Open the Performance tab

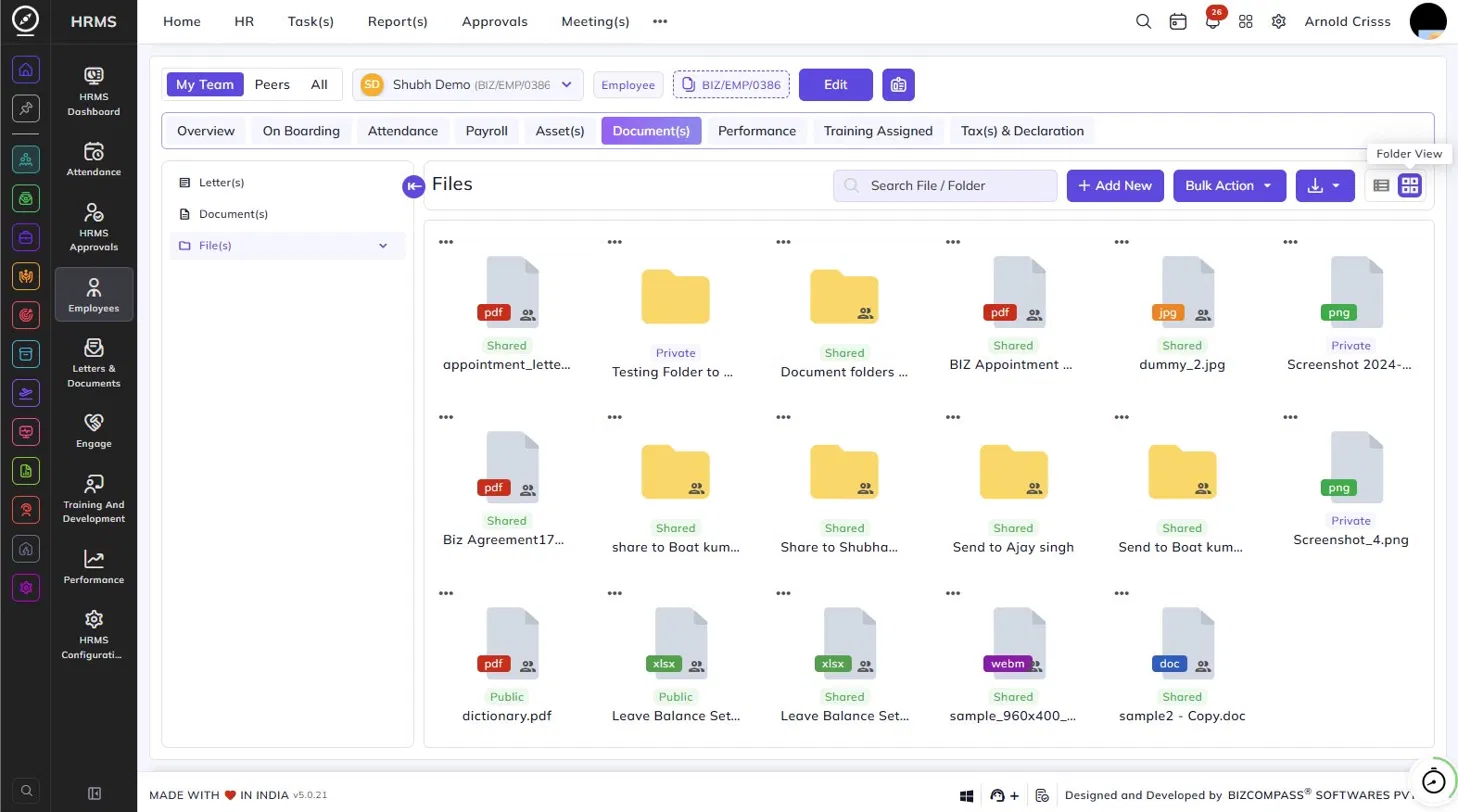pyautogui.click(x=757, y=131)
